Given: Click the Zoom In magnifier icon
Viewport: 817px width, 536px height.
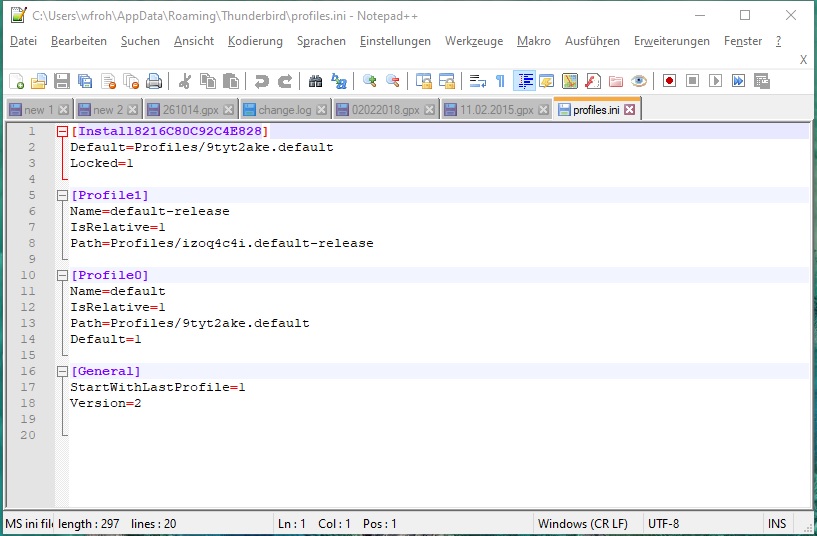Looking at the screenshot, I should point(370,81).
